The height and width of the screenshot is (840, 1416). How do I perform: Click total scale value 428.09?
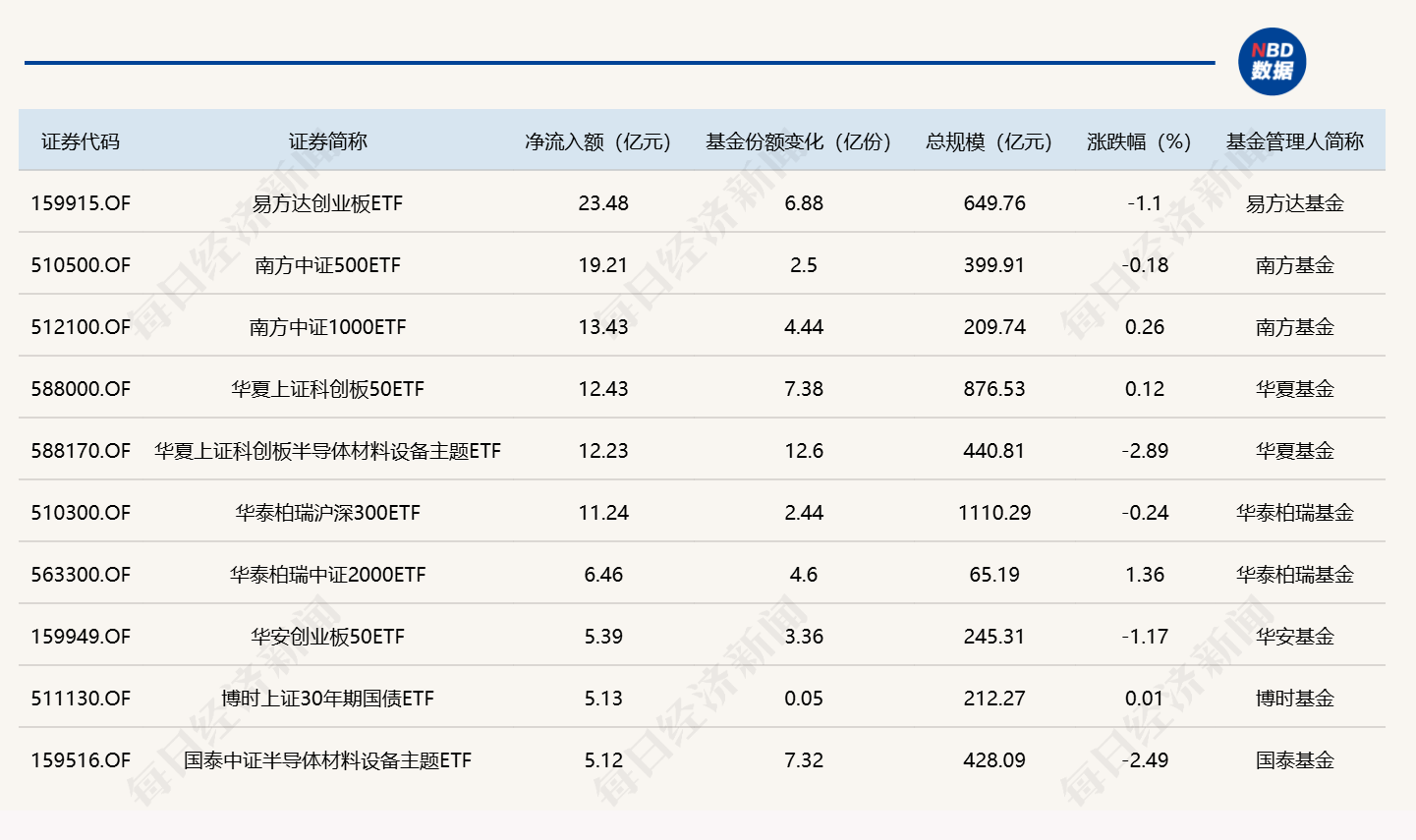pos(994,760)
